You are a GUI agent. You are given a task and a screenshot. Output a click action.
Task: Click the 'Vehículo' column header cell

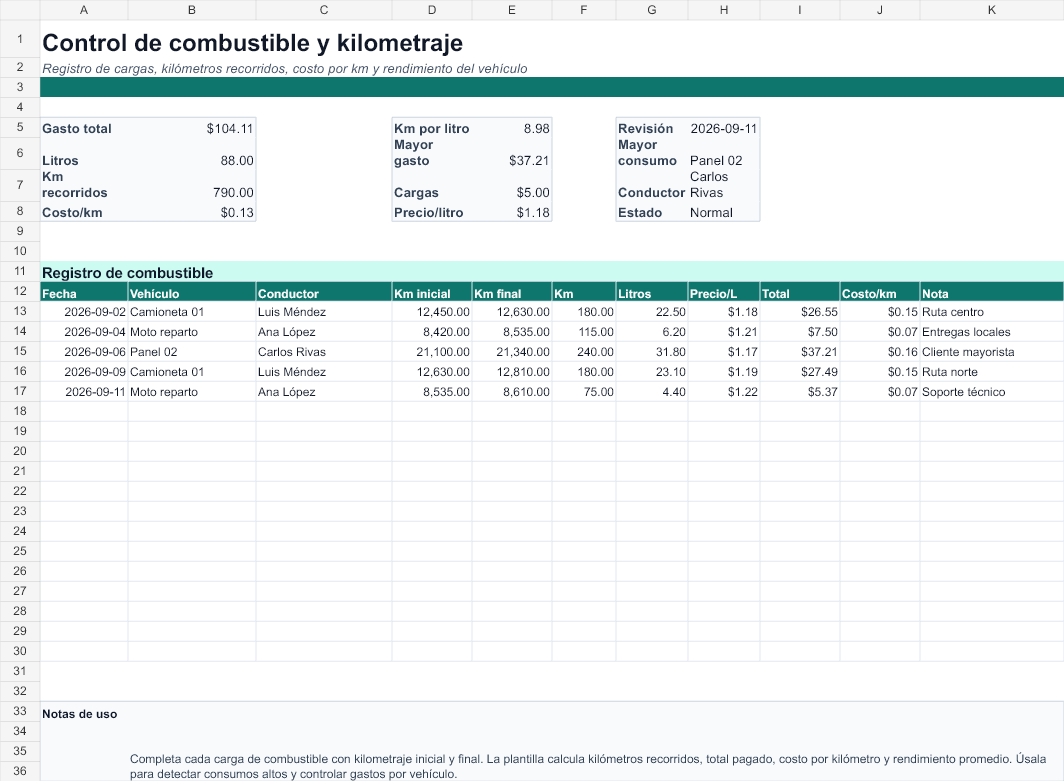[192, 294]
